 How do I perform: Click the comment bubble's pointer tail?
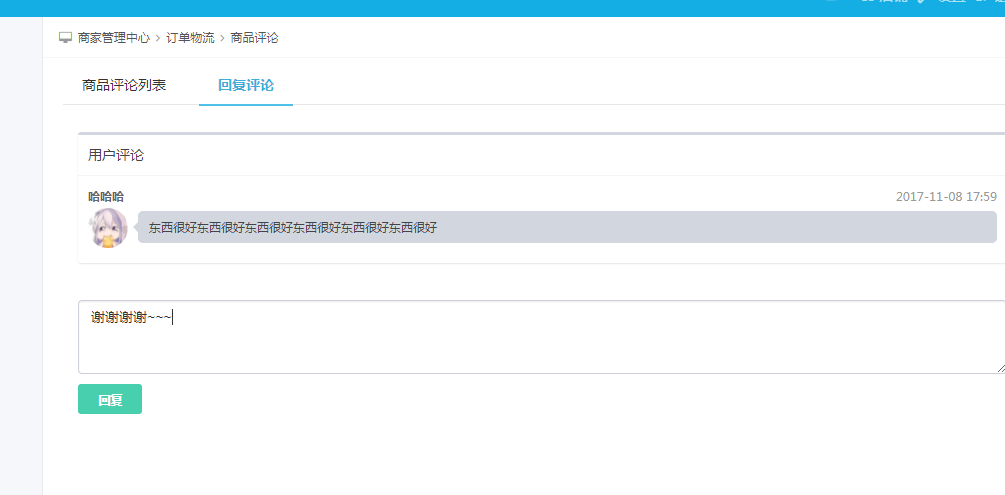click(x=135, y=227)
